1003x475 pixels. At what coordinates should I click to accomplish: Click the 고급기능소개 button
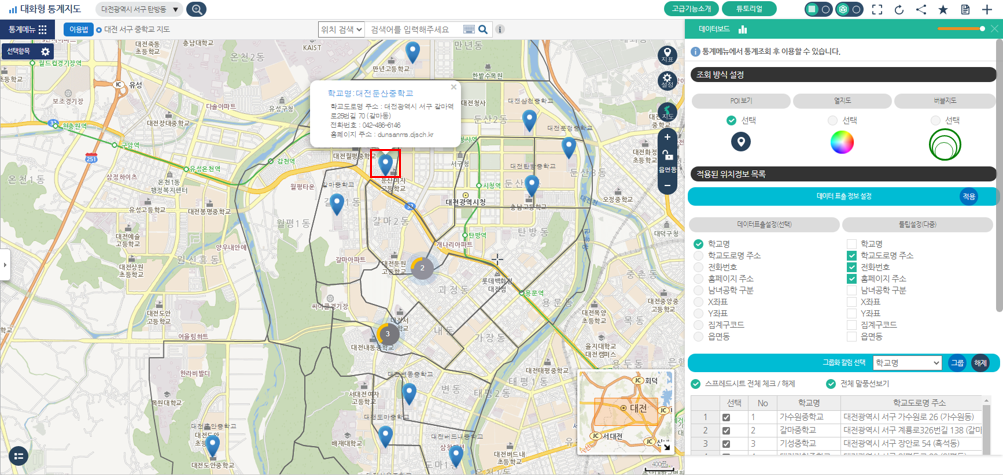(691, 9)
